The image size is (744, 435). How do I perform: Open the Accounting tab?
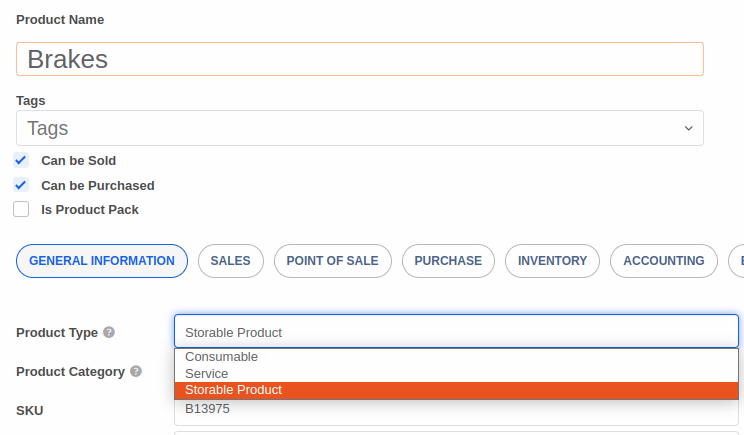point(664,261)
